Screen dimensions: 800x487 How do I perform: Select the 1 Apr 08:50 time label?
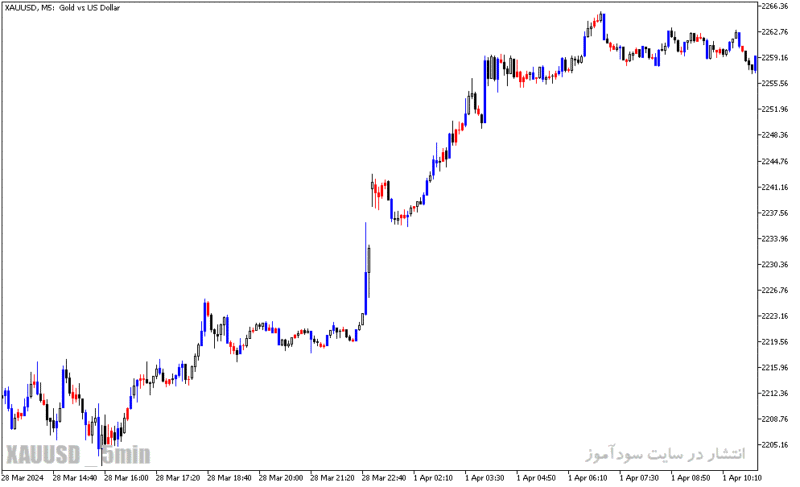point(690,478)
